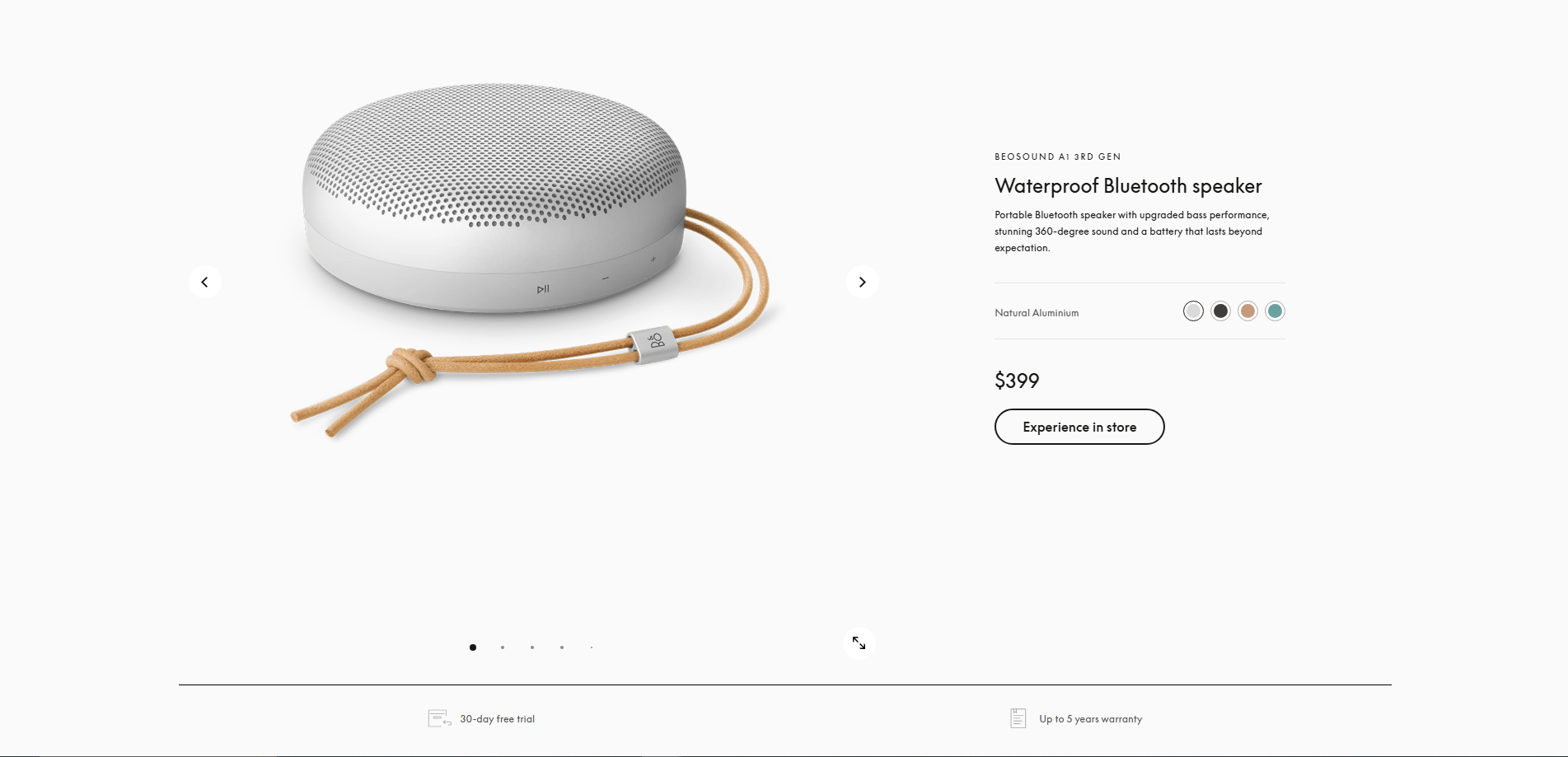Click the Waterproof Bluetooth speaker heading
Viewport: 1568px width, 757px height.
click(1128, 186)
